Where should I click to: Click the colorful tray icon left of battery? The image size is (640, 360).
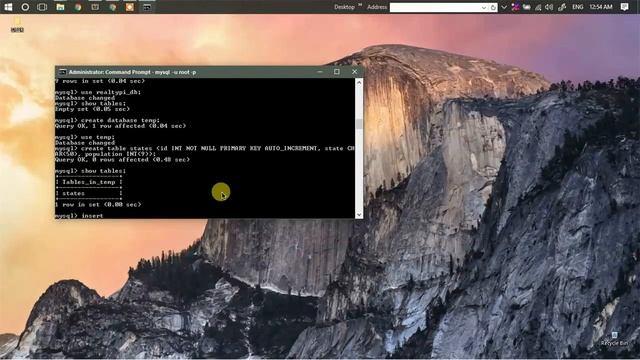point(516,7)
